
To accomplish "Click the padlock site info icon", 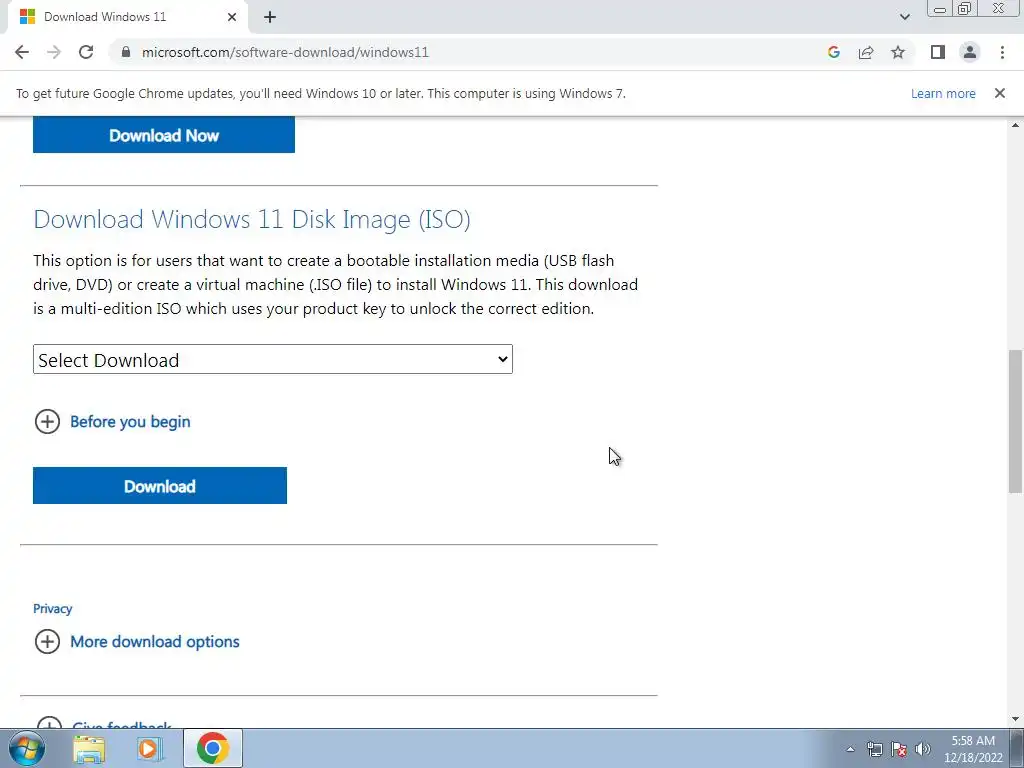I will coord(126,52).
